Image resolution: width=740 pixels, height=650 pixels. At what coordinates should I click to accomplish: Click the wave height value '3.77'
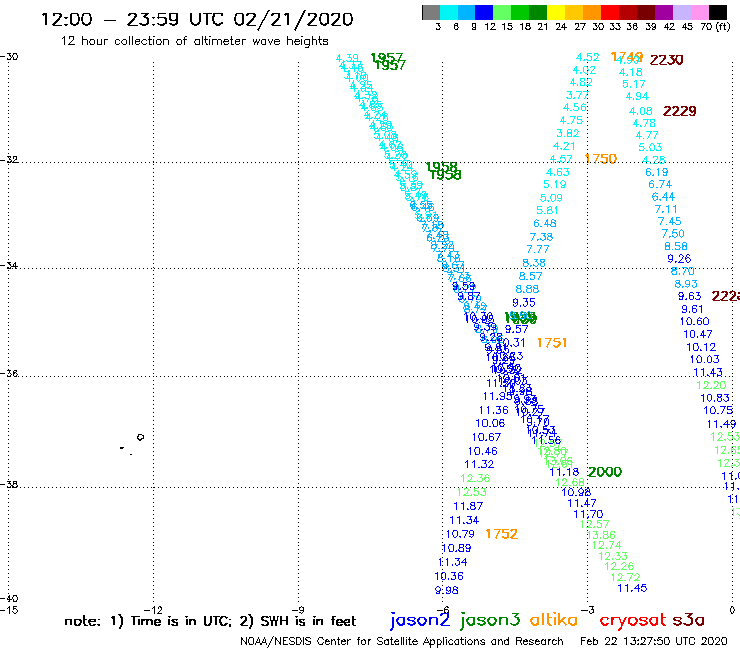[x=577, y=95]
